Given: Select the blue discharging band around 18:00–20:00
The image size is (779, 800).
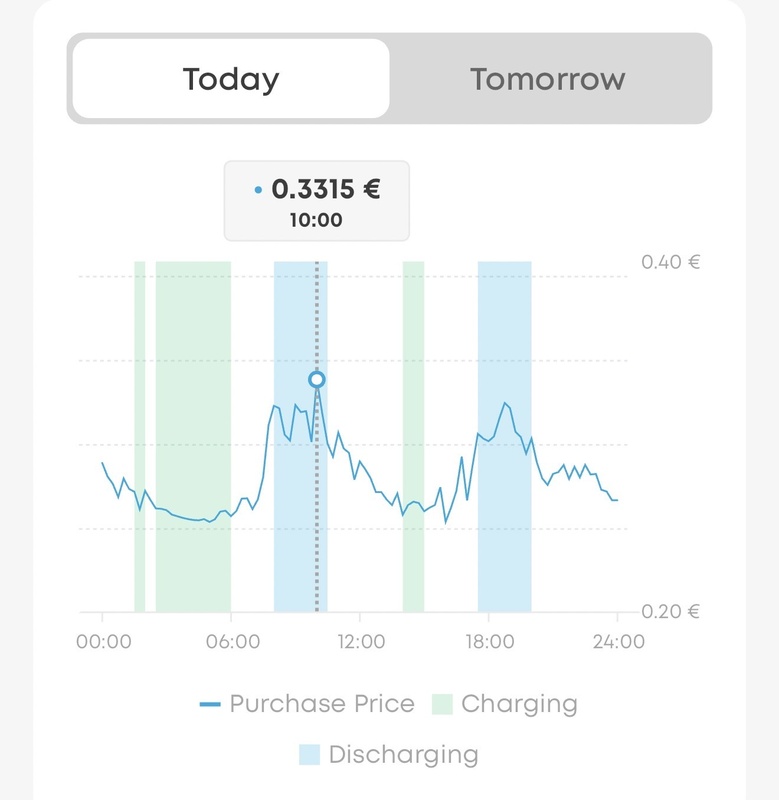Looking at the screenshot, I should click(x=504, y=436).
